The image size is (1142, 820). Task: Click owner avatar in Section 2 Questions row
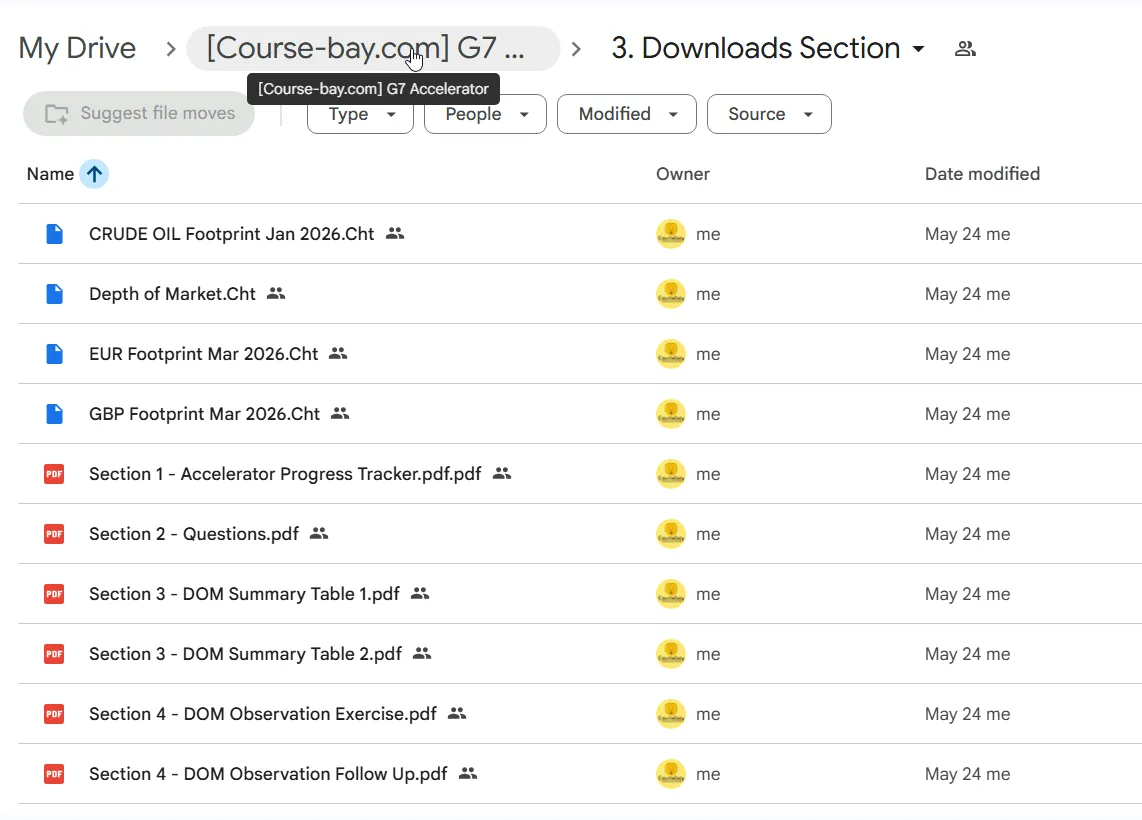click(671, 534)
